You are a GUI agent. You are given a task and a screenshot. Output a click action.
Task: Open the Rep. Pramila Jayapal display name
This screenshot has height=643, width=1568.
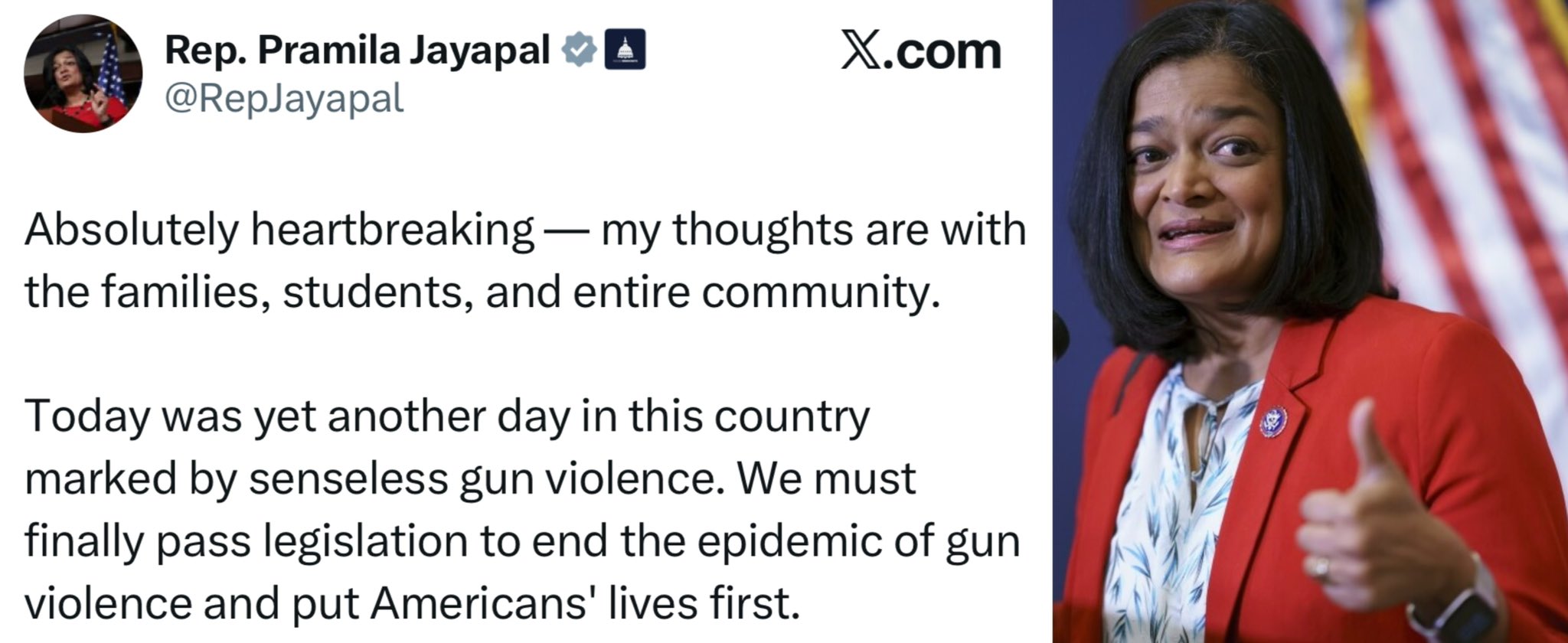[x=358, y=51]
